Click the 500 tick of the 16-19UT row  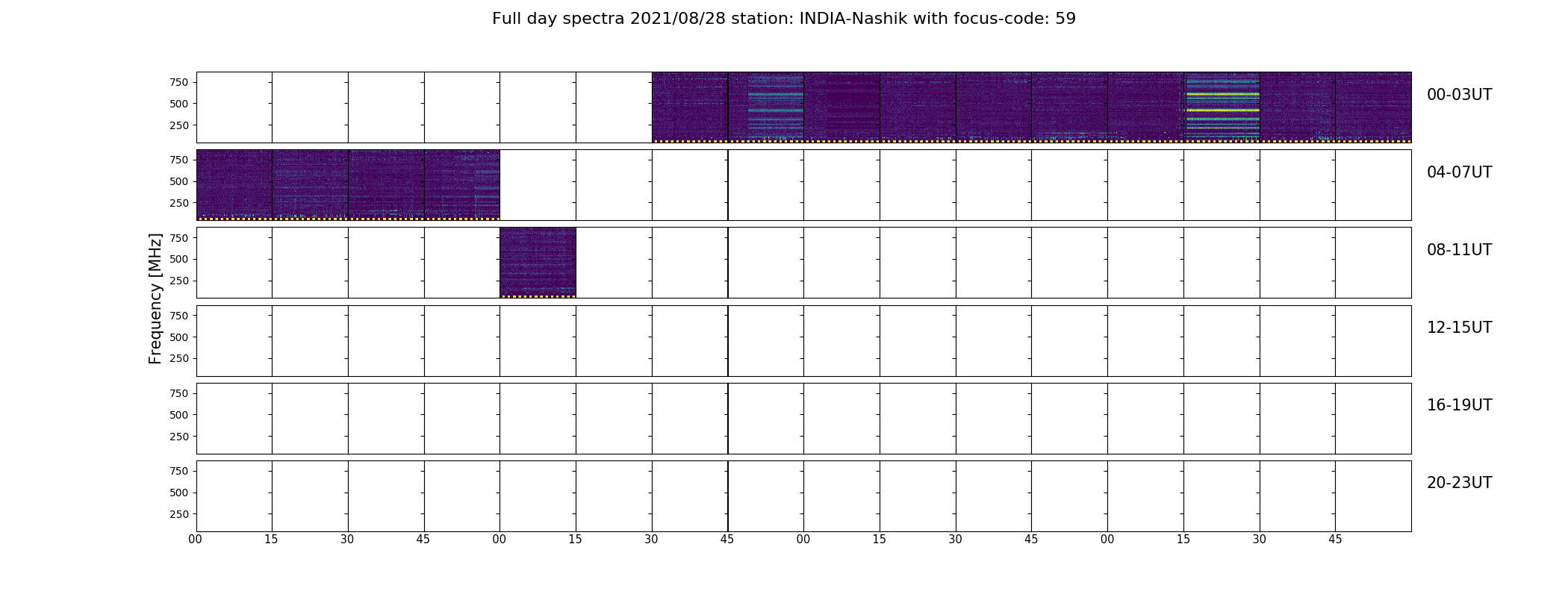coord(179,415)
